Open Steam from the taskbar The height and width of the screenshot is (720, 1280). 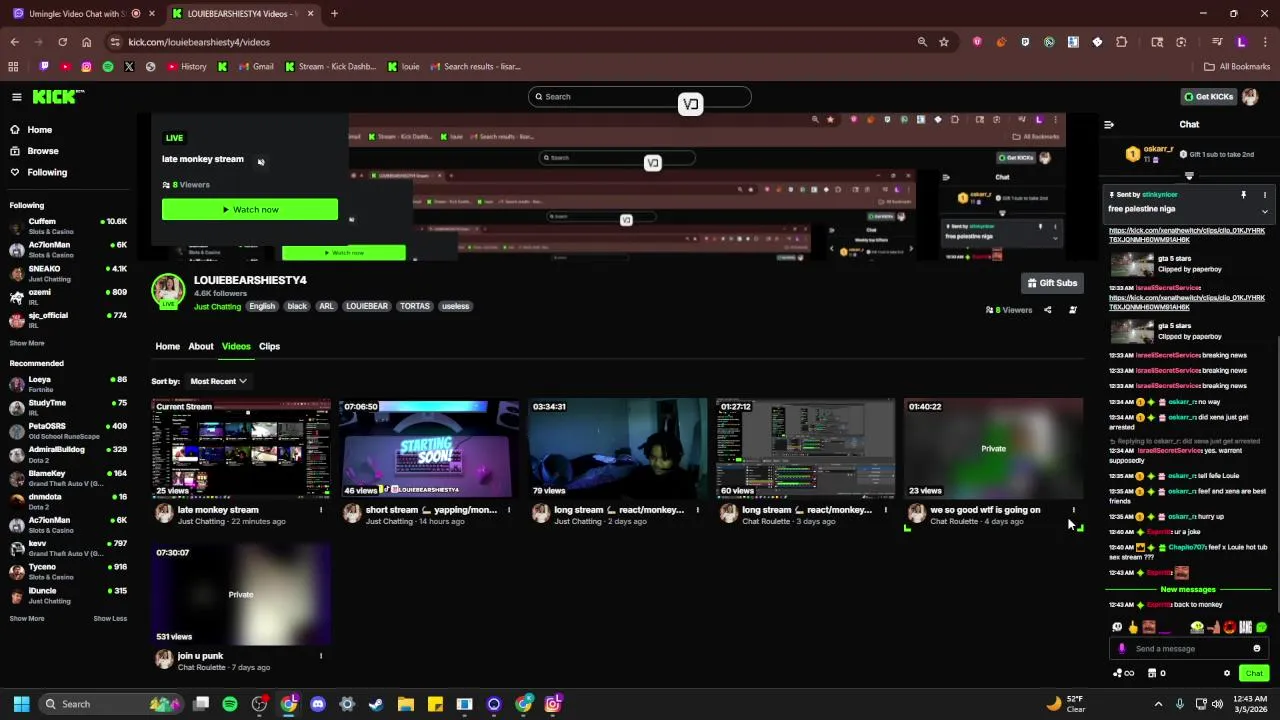coord(376,704)
